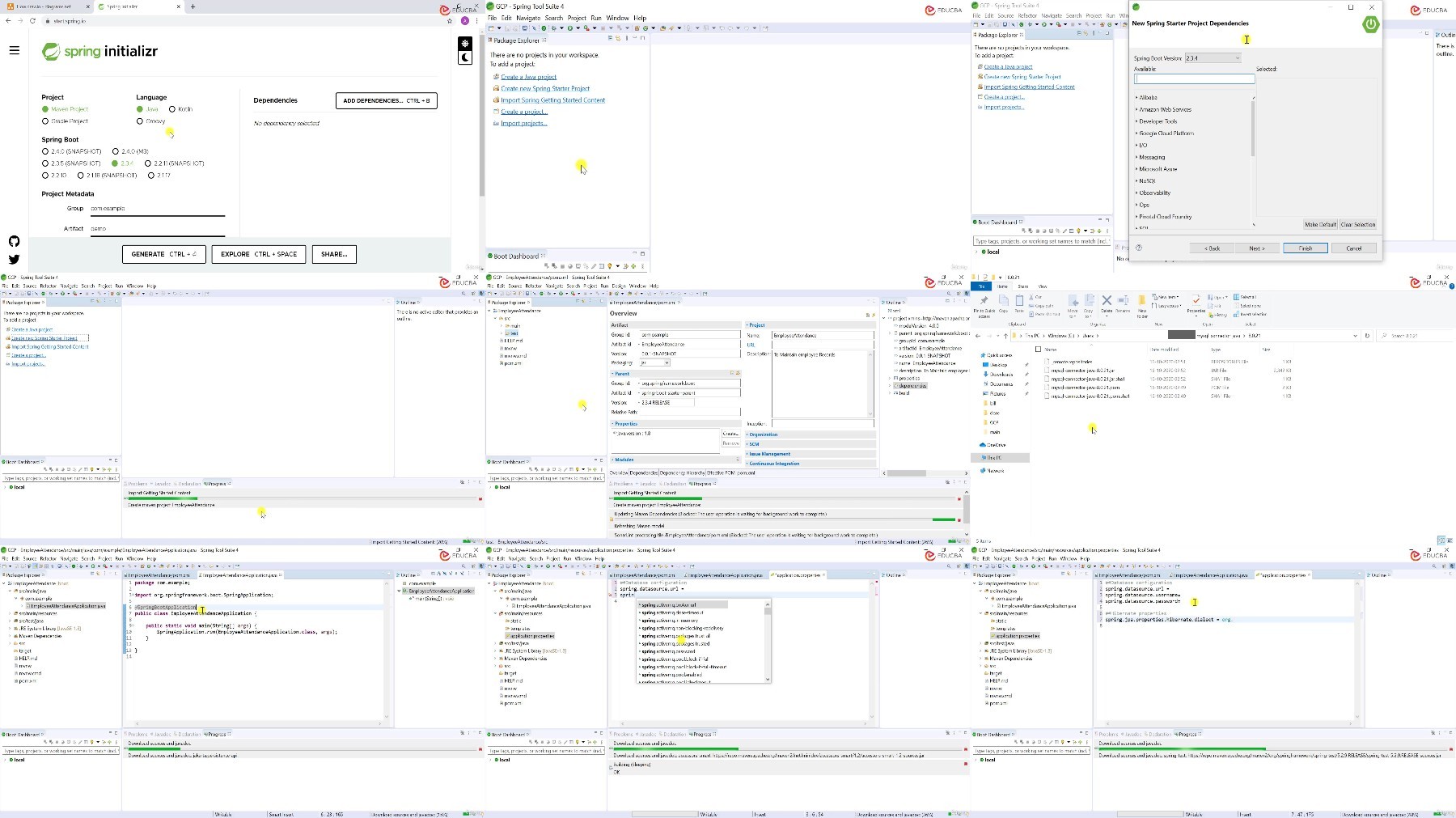This screenshot has width=1456, height=818.
Task: Switch to the View ribbon tab
Action: pos(1043,286)
